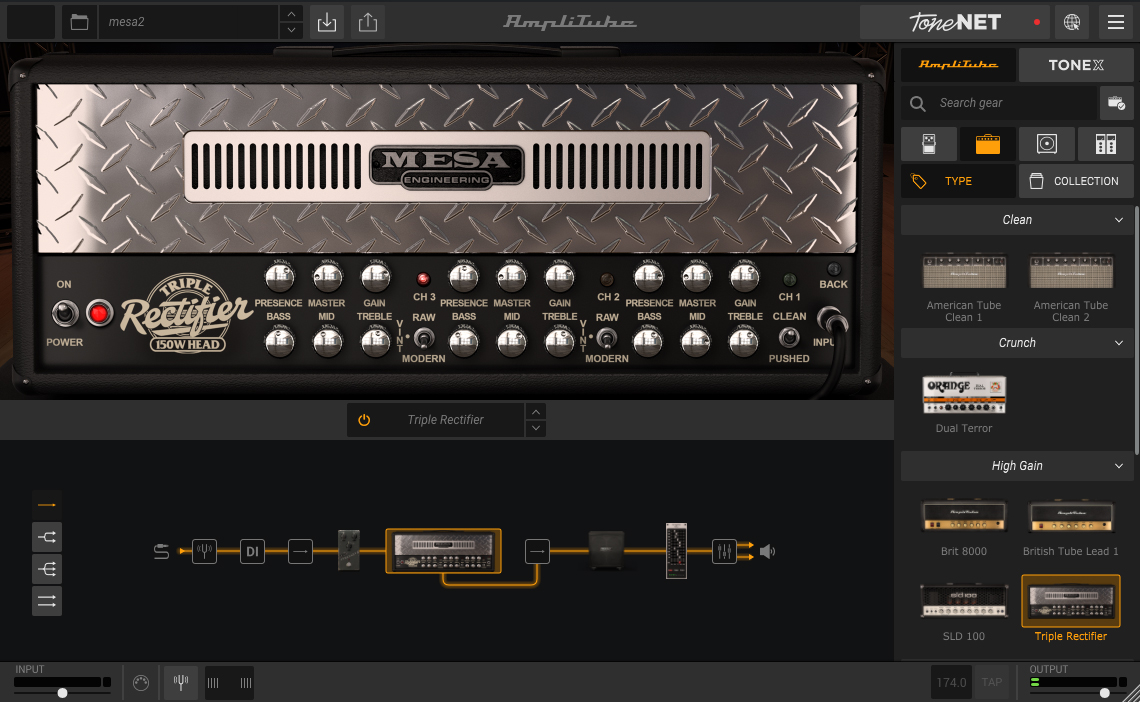Toggle the Triple Rectifier bypass power button
Image resolution: width=1140 pixels, height=702 pixels.
(364, 420)
